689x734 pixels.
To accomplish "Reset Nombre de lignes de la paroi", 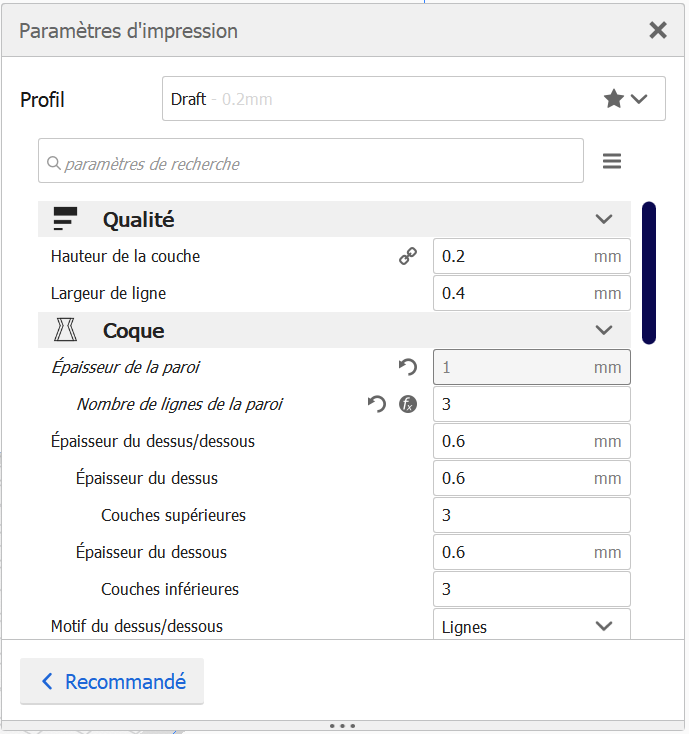I will [x=377, y=404].
